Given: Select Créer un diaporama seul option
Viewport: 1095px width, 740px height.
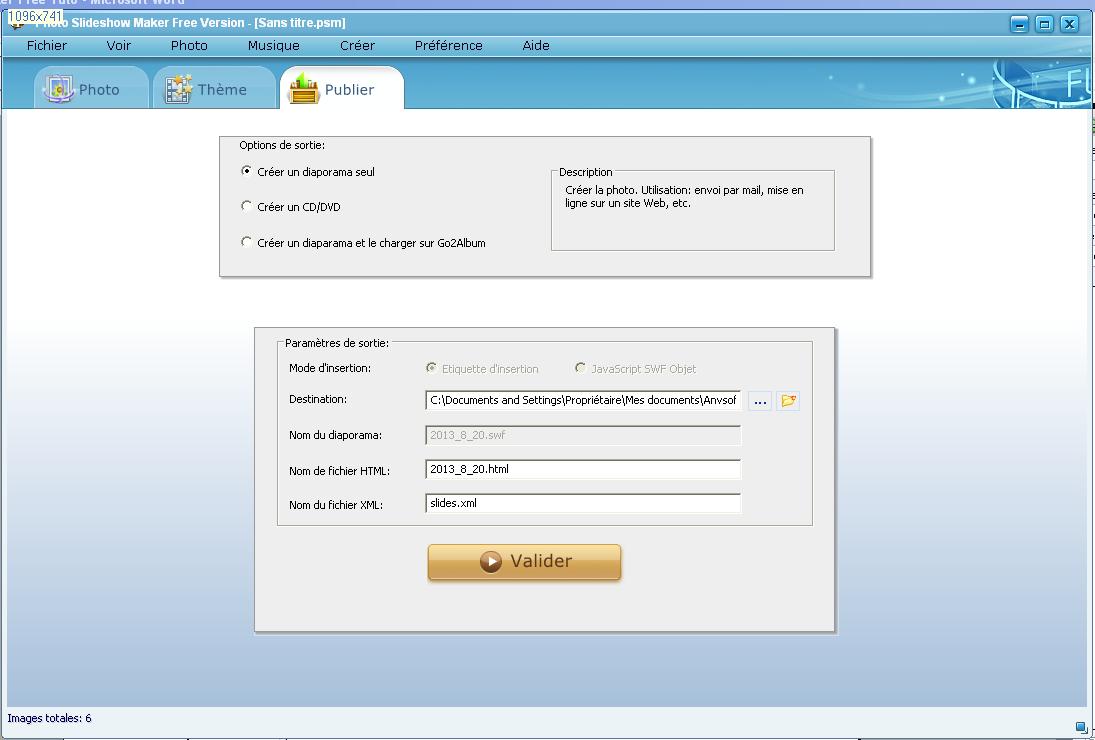Looking at the screenshot, I should click(x=247, y=171).
